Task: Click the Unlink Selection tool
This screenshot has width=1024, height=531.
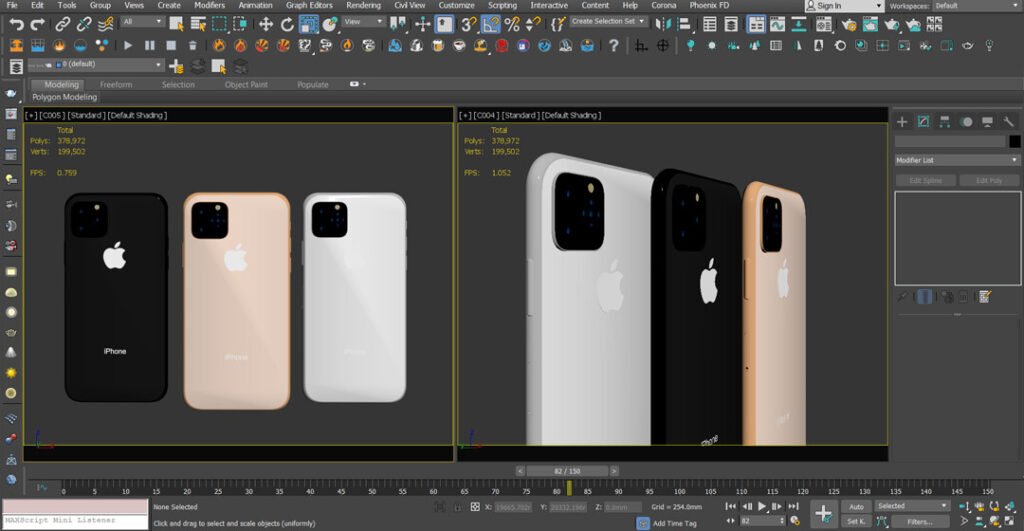Action: [x=84, y=25]
